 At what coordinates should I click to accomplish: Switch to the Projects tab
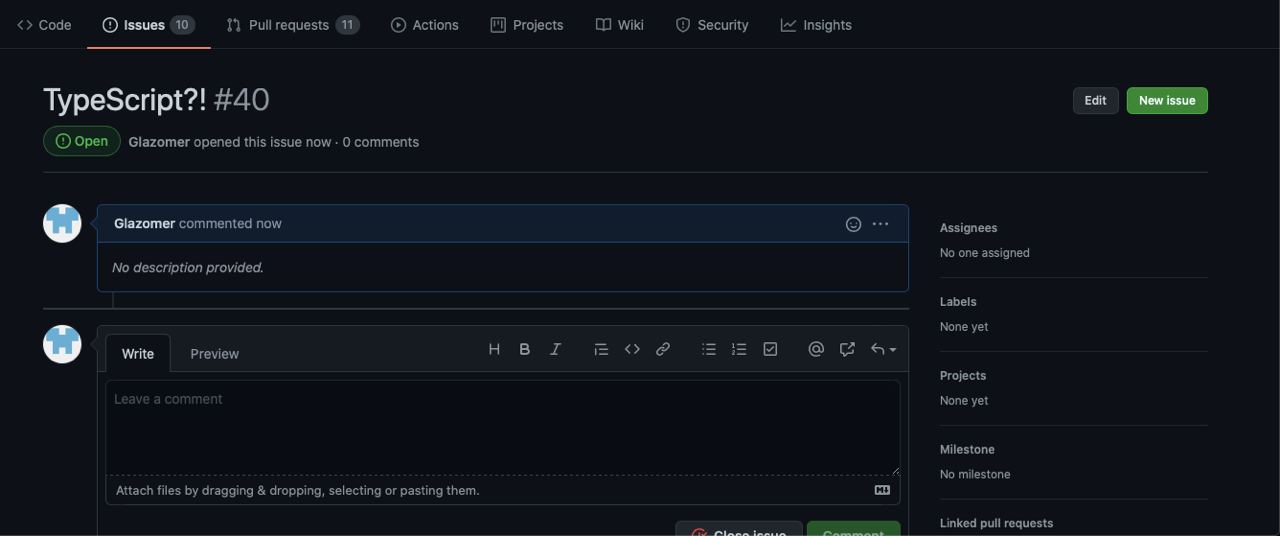(x=527, y=25)
